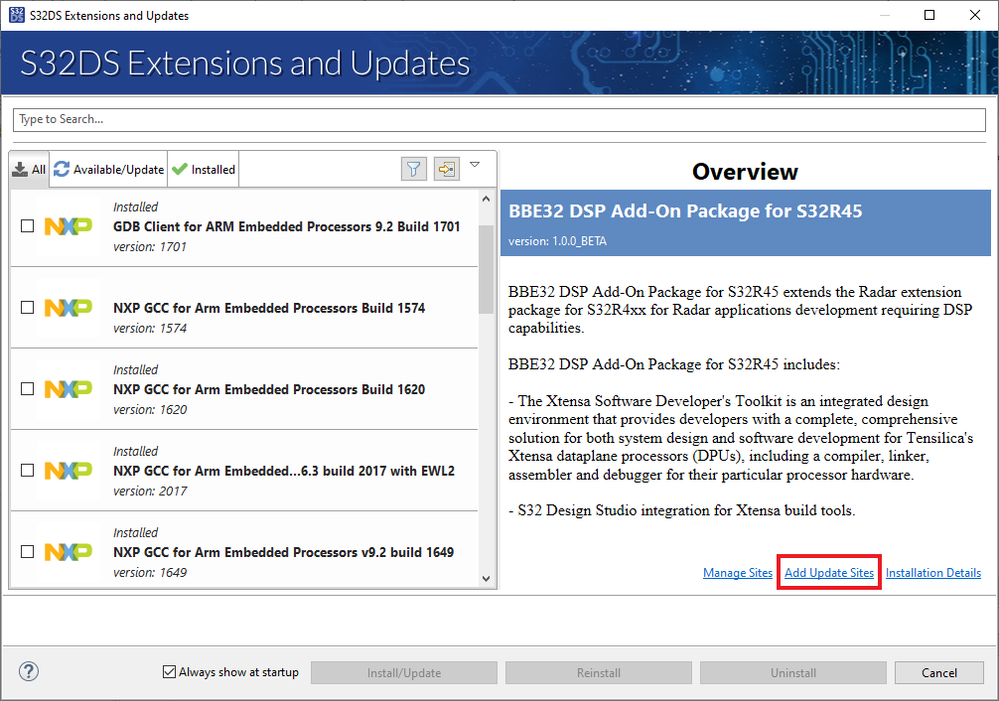
Task: Click the import/export arrow icon in the list toolbar
Action: point(447,169)
